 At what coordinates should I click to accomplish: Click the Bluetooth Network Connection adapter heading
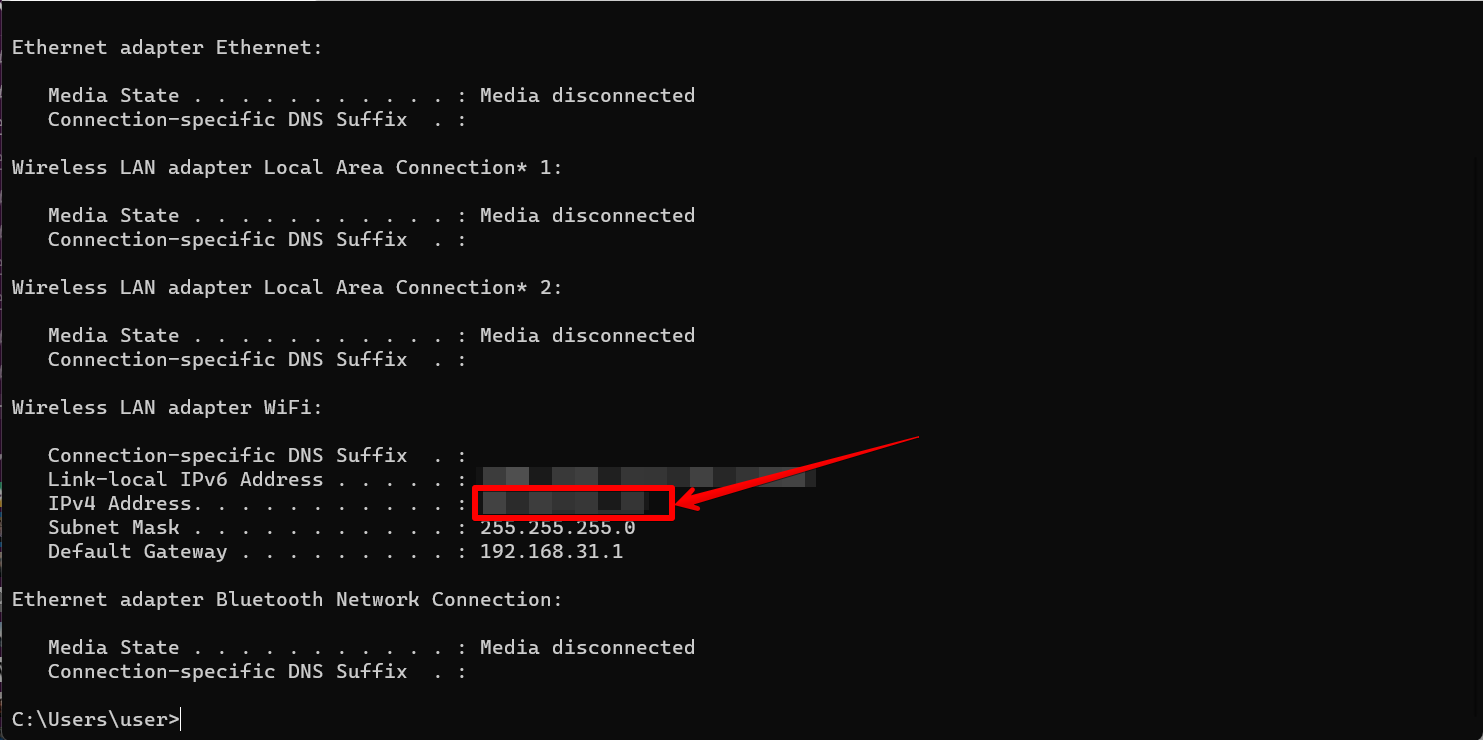(x=287, y=599)
